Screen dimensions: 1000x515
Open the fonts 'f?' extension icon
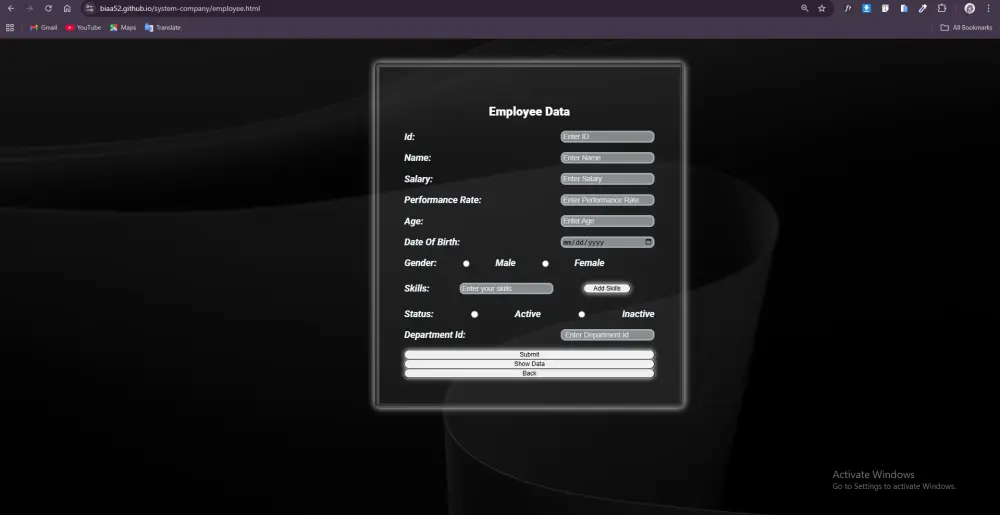[848, 8]
